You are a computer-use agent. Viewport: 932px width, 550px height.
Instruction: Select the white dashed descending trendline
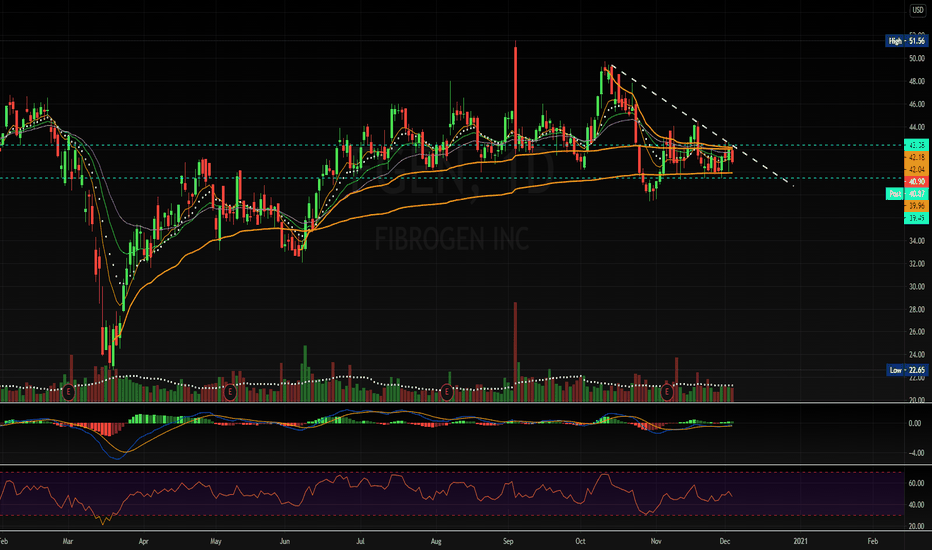tap(701, 125)
